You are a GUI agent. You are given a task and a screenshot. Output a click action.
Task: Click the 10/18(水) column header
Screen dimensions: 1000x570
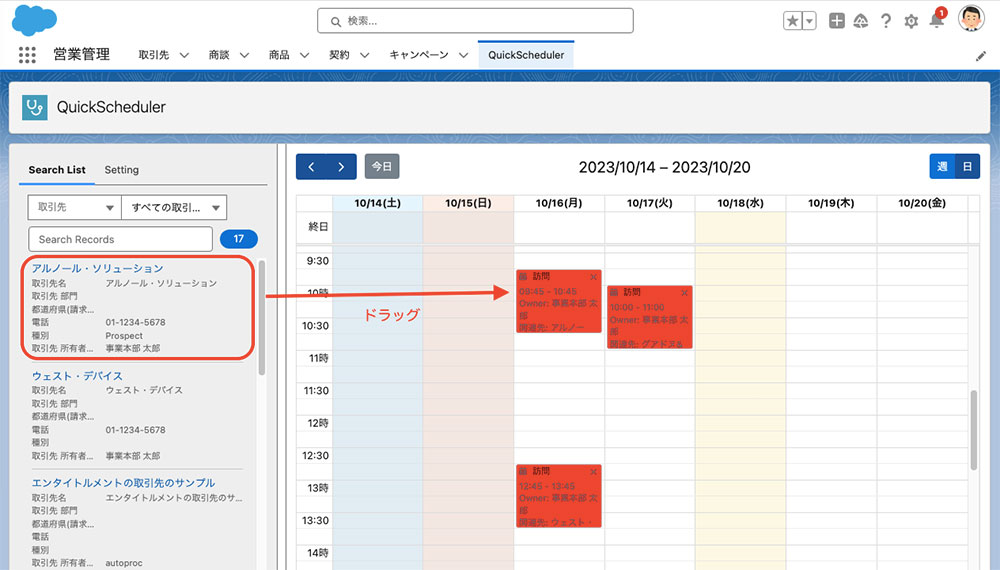740,203
